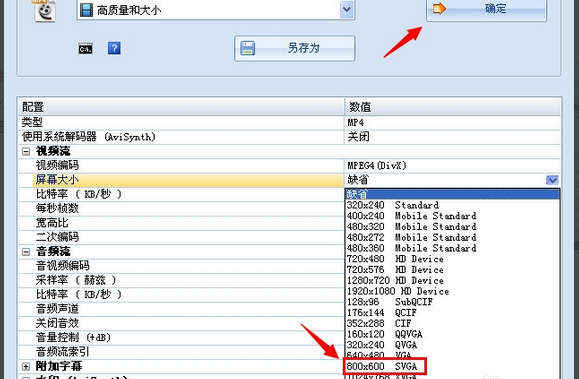Expand the 附加字幕 section

click(x=26, y=366)
